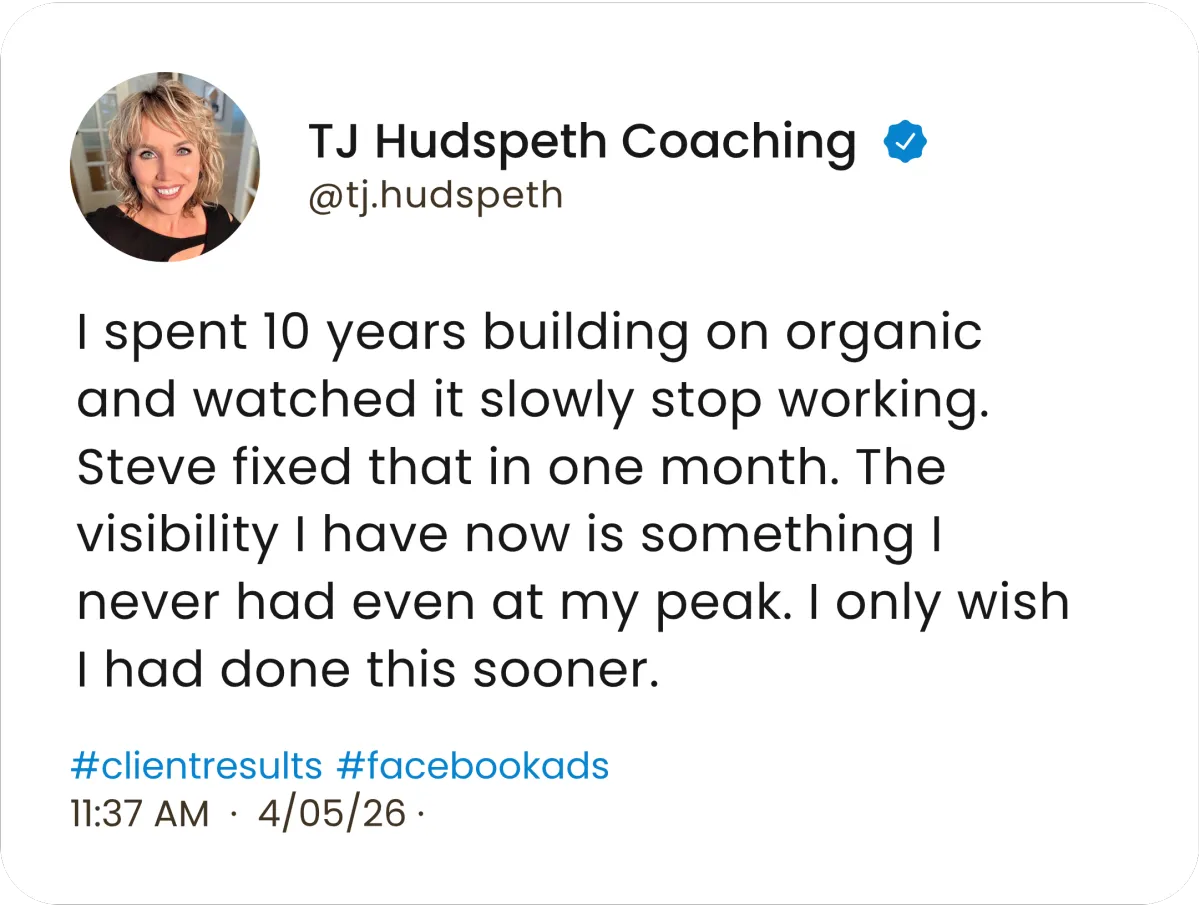This screenshot has width=1200, height=905.
Task: Open the #clientresults hashtag
Action: pos(197,766)
